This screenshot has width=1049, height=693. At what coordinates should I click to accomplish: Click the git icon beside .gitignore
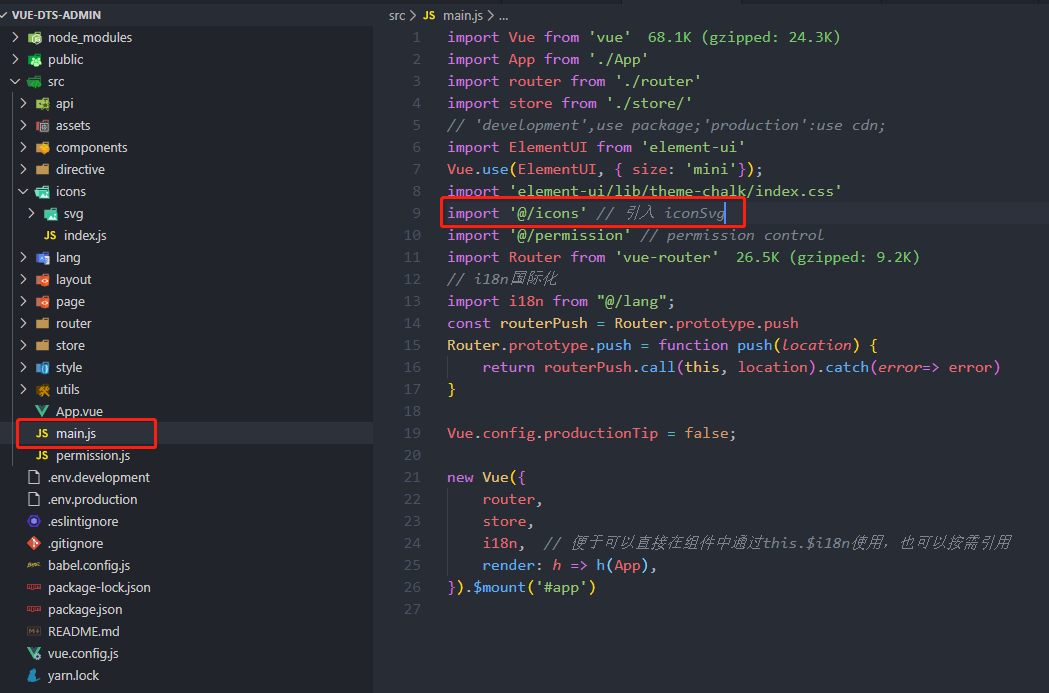pos(34,544)
